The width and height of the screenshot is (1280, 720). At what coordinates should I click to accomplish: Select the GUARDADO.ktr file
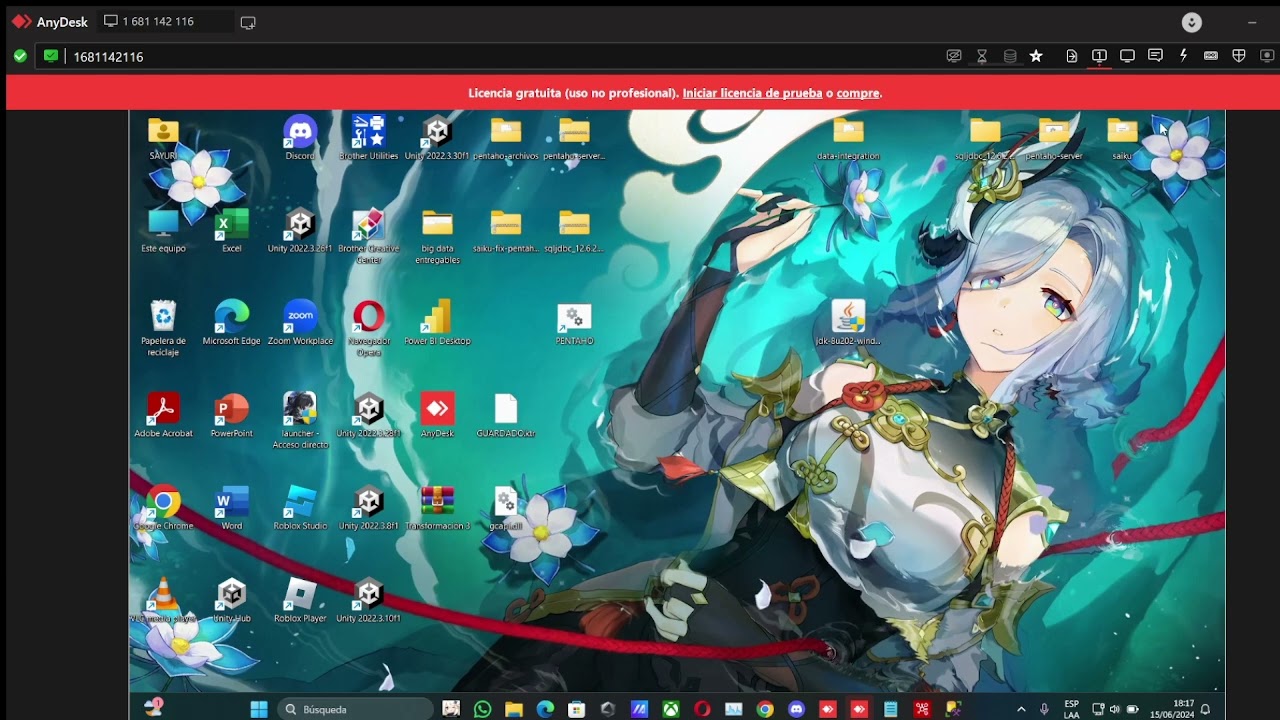coord(506,415)
